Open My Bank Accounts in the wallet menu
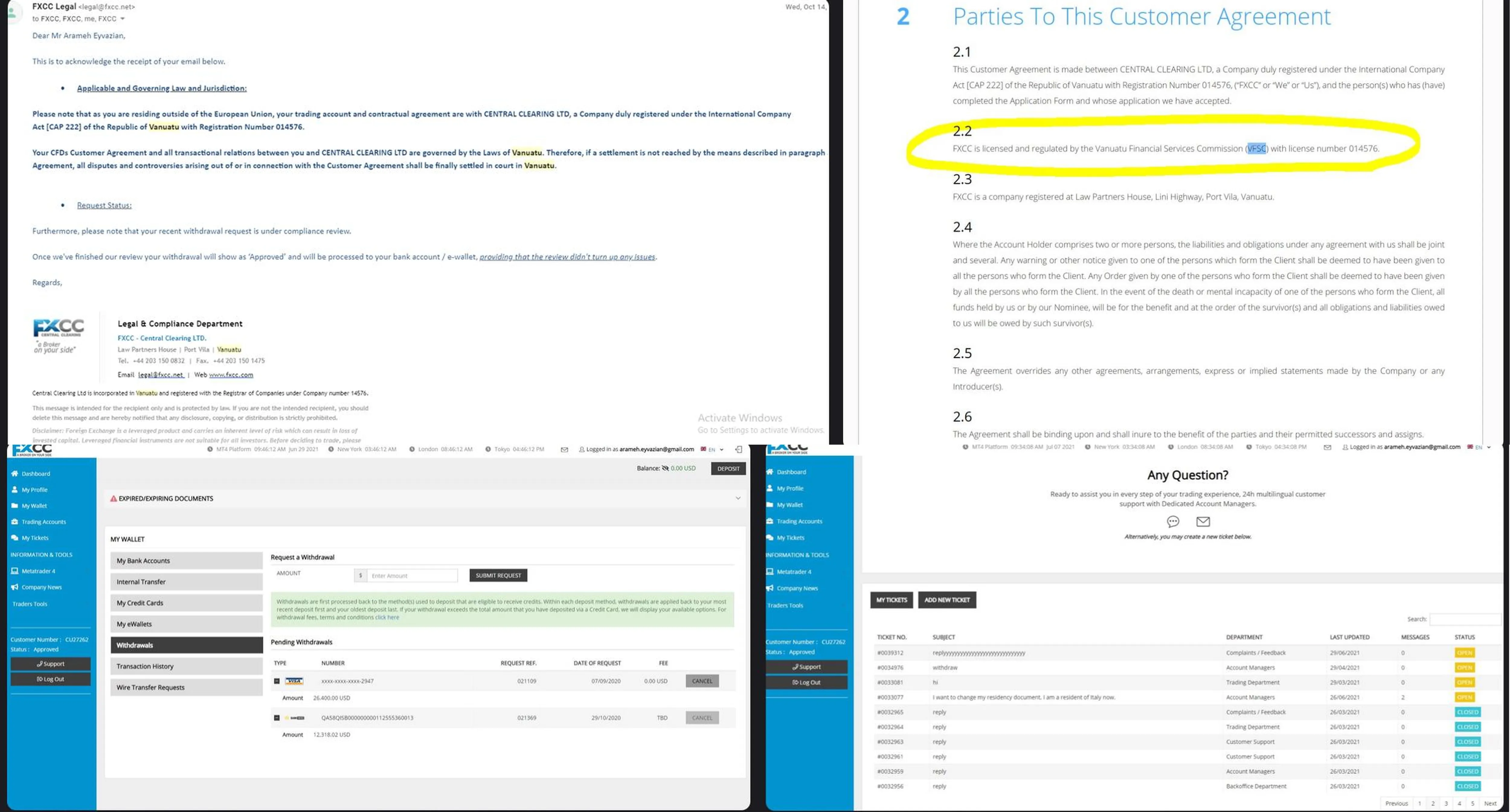This screenshot has height=812, width=1510. (186, 561)
